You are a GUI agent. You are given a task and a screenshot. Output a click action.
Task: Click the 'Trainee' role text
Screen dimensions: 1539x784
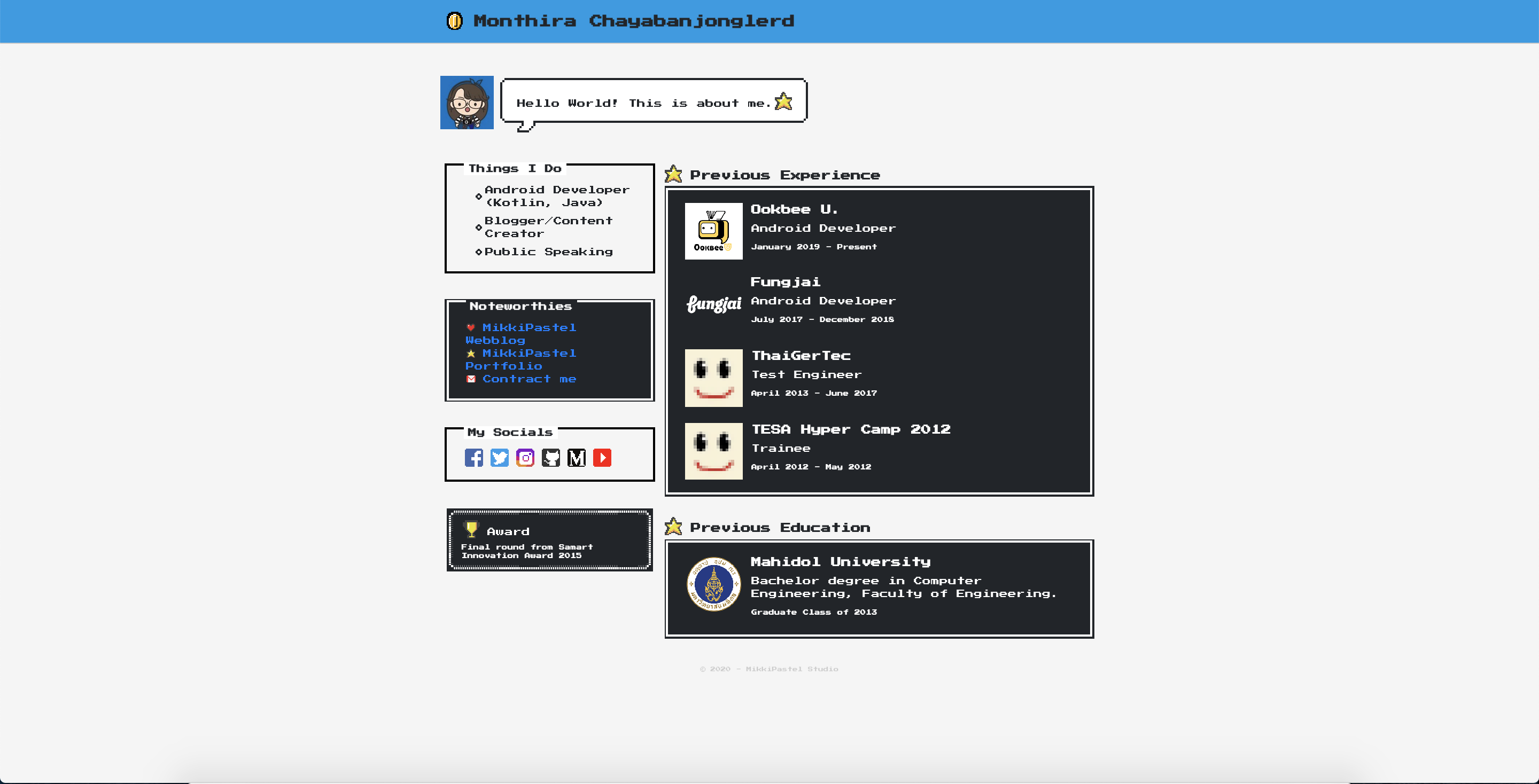tap(781, 449)
